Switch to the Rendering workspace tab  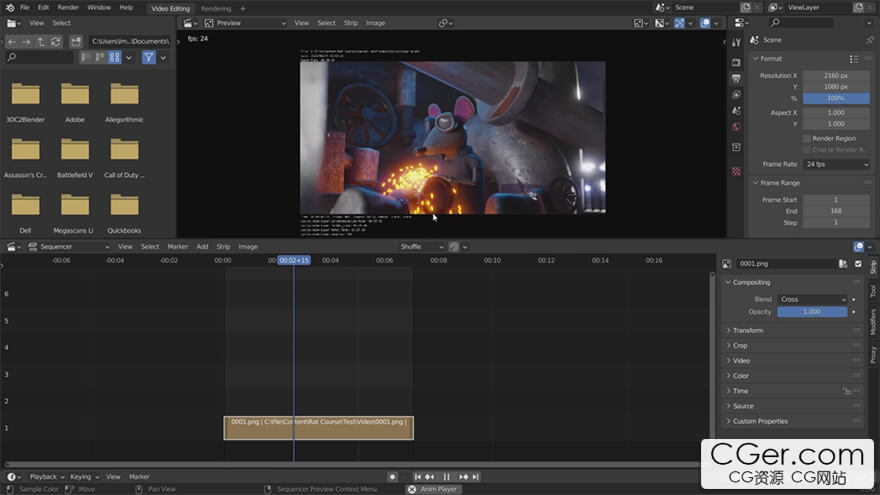pos(216,8)
